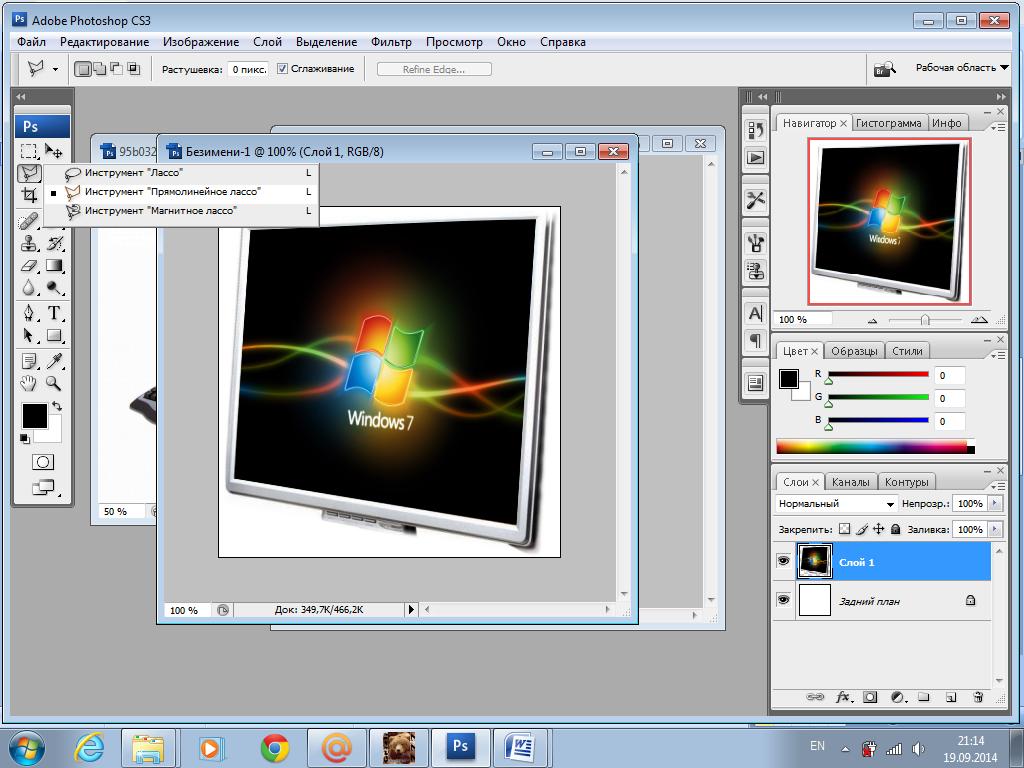1024x768 pixels.
Task: Click the foreground color swatch in toolbox
Action: (35, 416)
